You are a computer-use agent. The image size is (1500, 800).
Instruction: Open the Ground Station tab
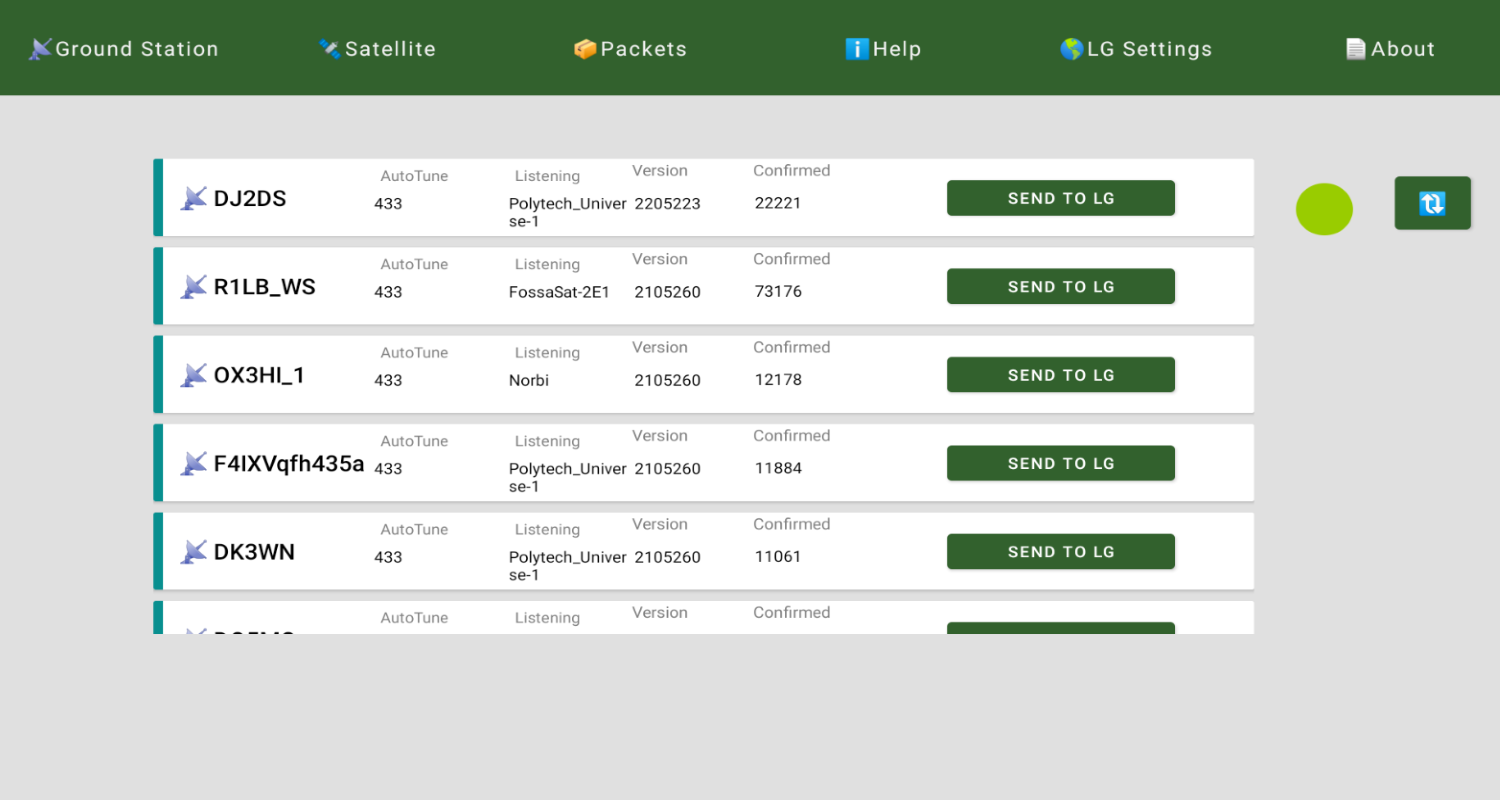coord(124,49)
